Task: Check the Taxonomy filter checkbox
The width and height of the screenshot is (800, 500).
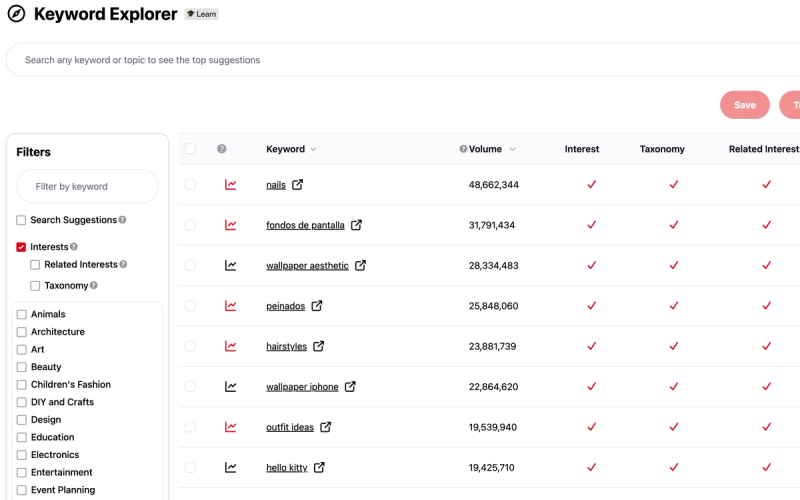Action: pos(35,286)
